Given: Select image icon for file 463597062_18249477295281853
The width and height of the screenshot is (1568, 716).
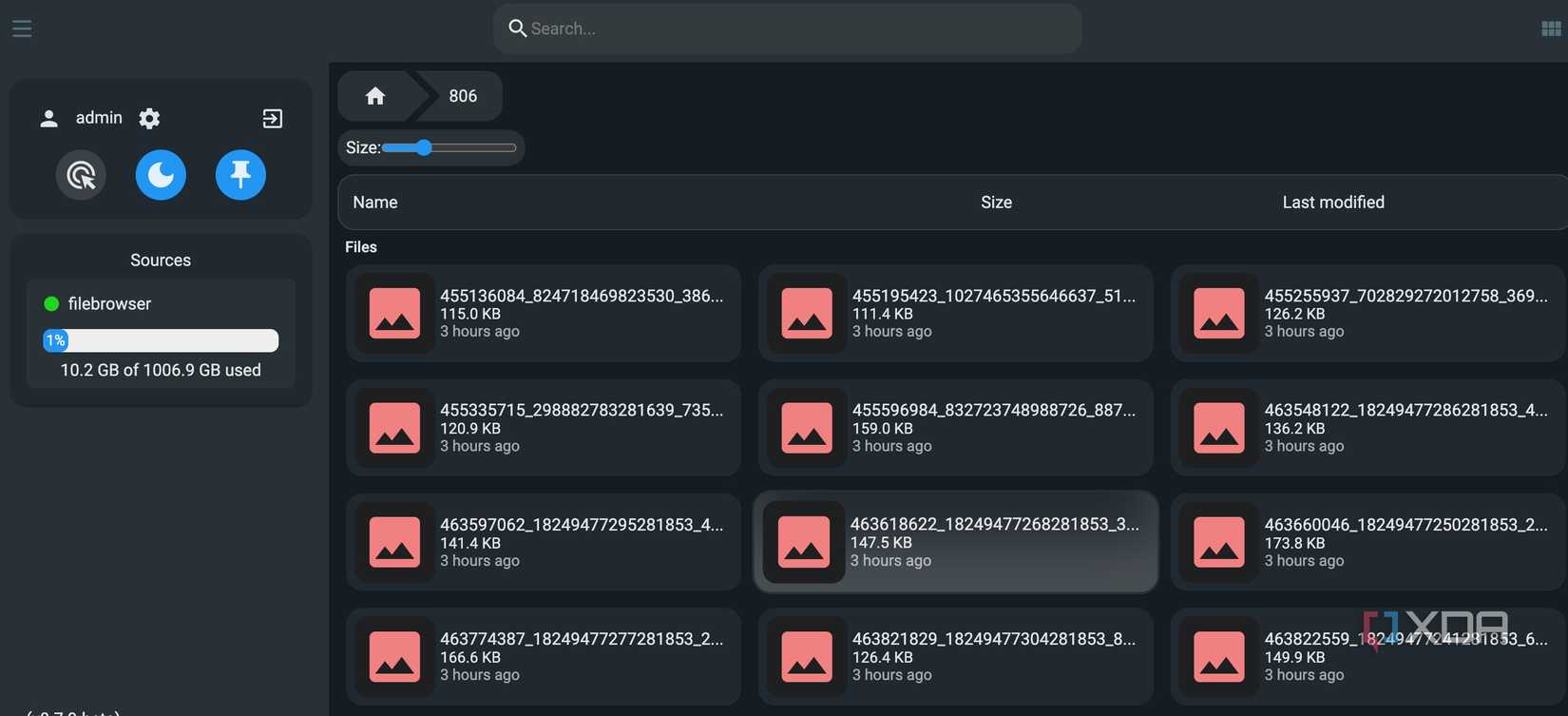Looking at the screenshot, I should 394,542.
